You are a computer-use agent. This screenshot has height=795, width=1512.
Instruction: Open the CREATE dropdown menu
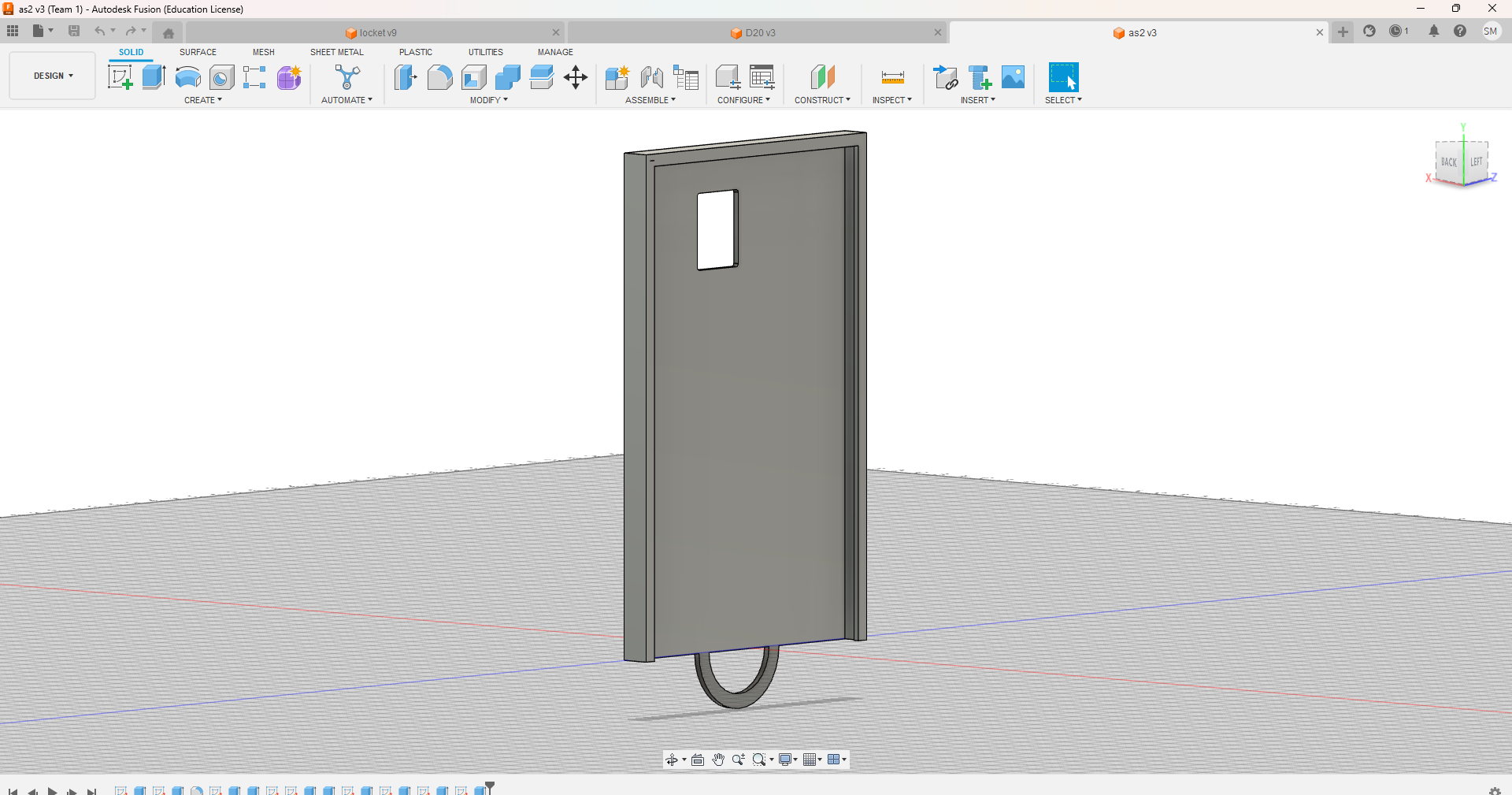pyautogui.click(x=203, y=100)
